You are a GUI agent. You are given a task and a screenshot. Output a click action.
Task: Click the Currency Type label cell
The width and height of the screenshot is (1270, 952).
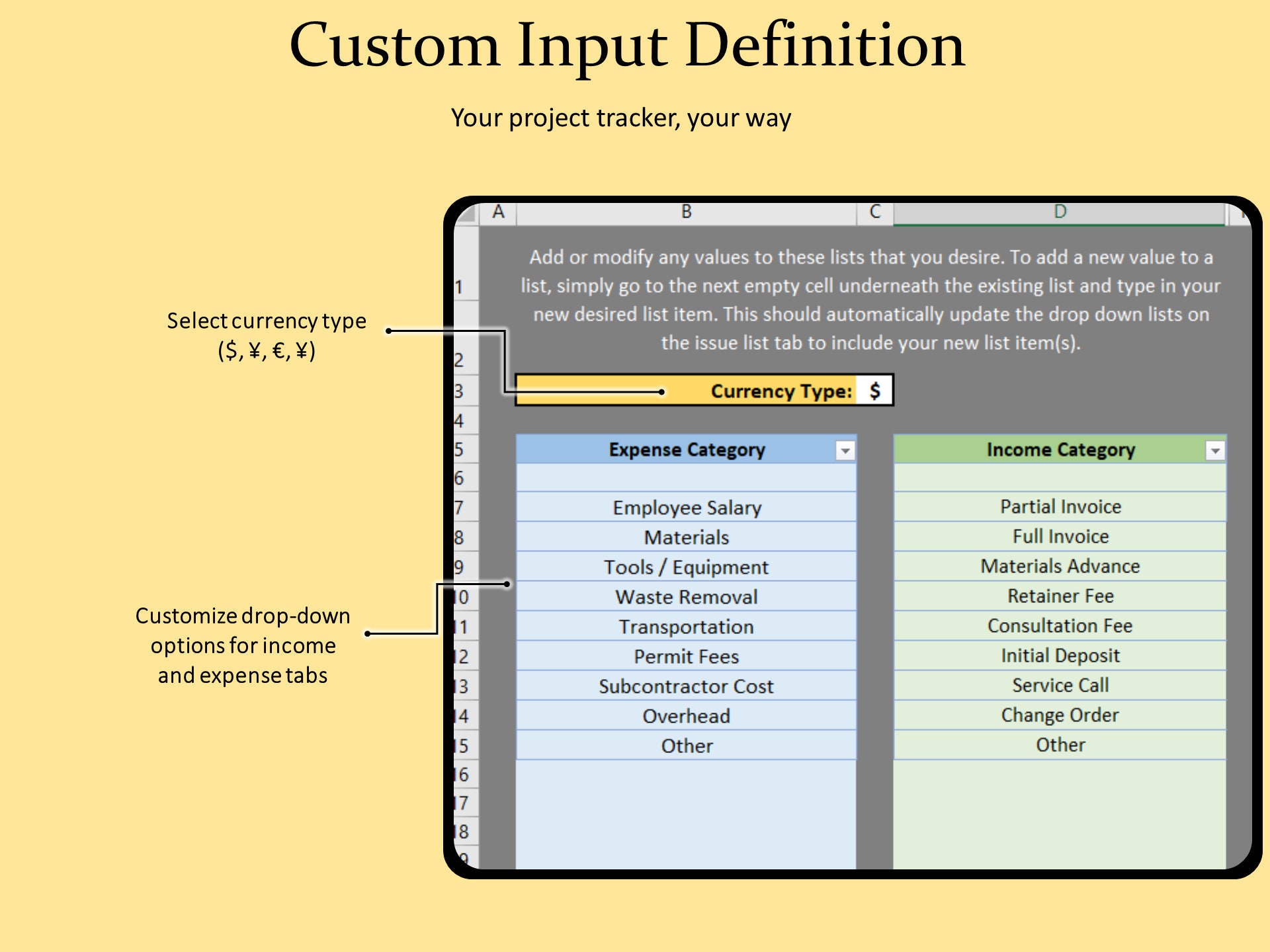coord(686,391)
